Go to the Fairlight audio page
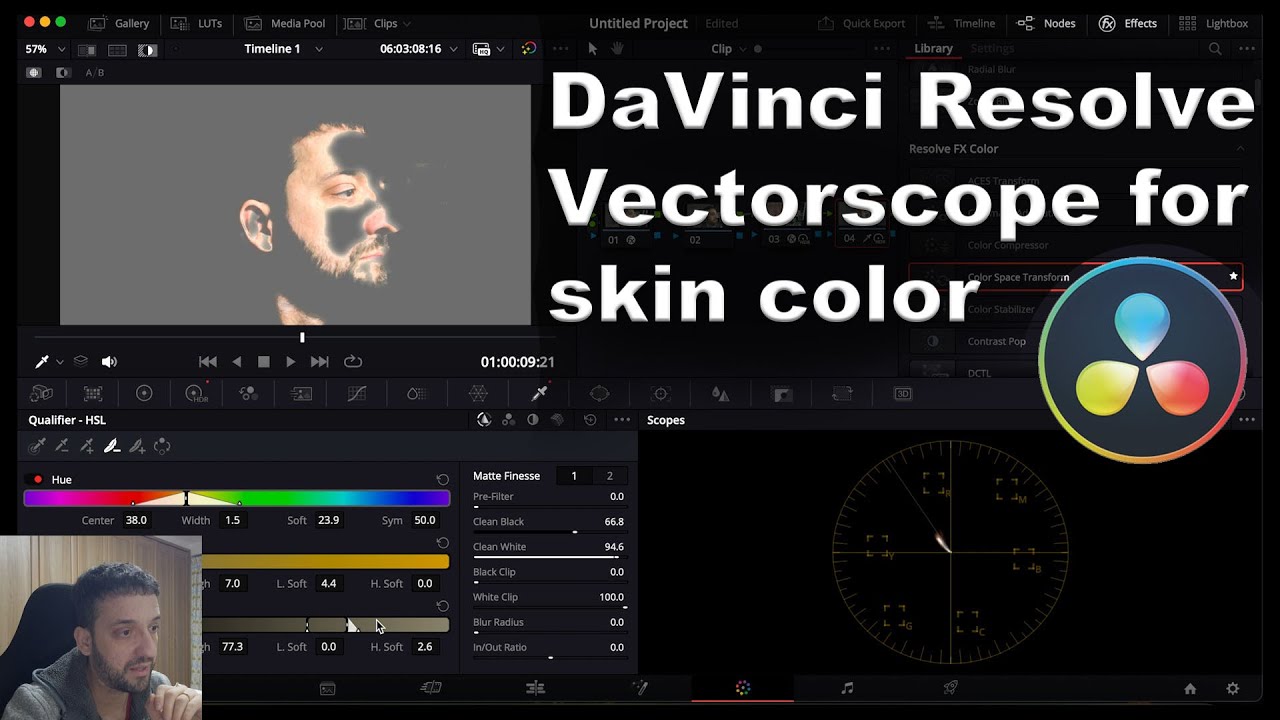Viewport: 1280px width, 720px height. coord(847,688)
